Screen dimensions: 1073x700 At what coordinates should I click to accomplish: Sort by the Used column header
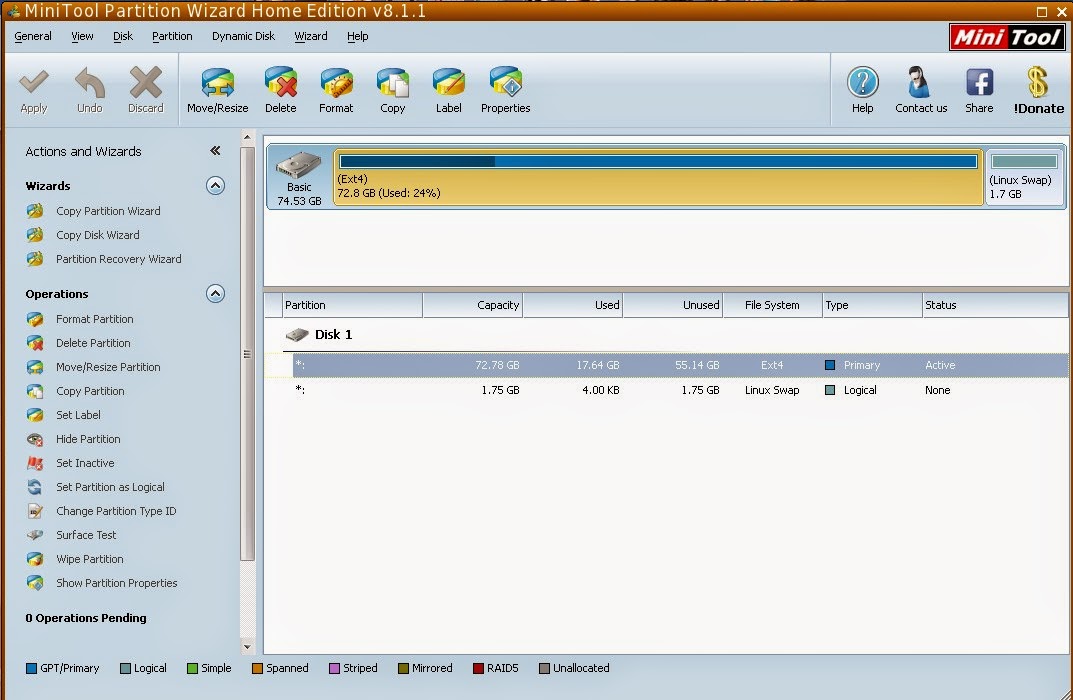pos(573,305)
